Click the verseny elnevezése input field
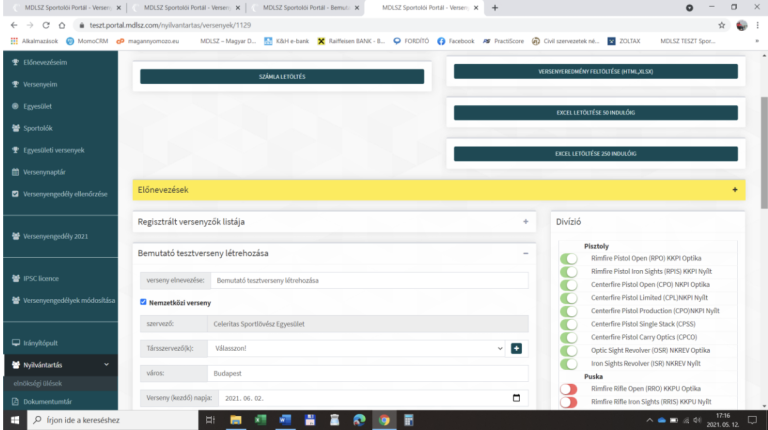This screenshot has width=768, height=430. (368, 280)
